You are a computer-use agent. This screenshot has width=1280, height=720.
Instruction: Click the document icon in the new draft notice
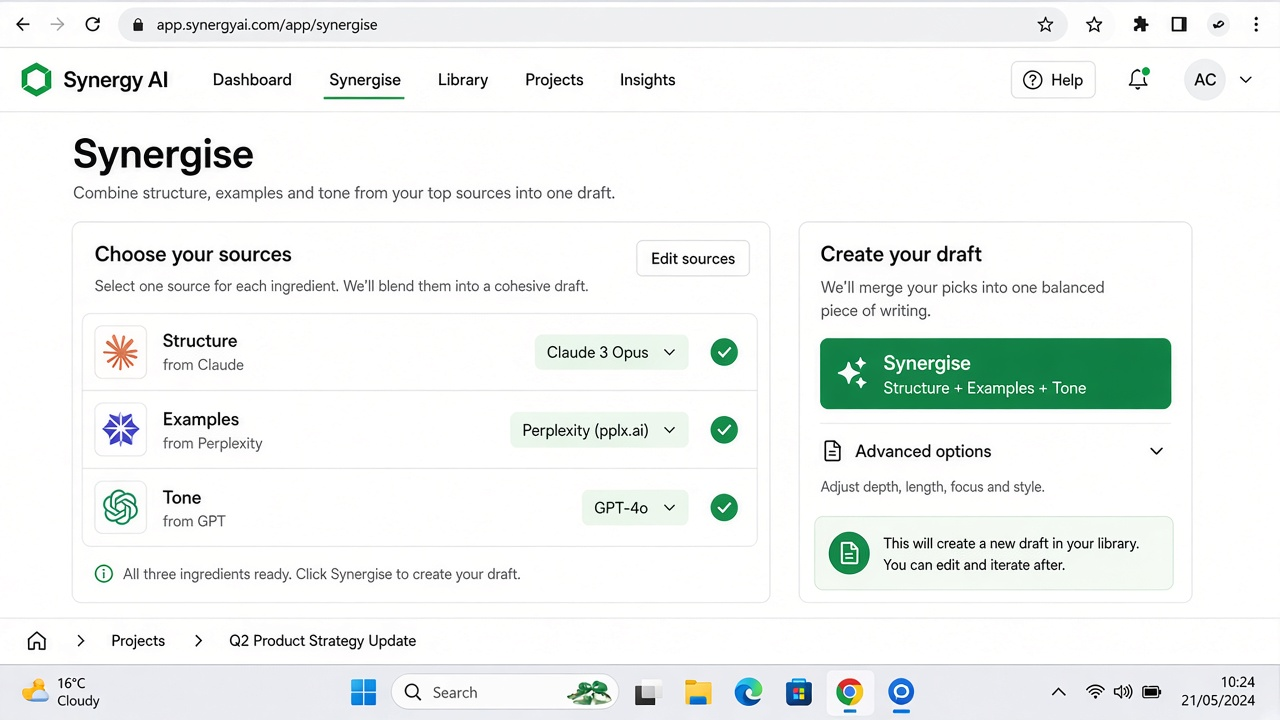[x=849, y=553]
